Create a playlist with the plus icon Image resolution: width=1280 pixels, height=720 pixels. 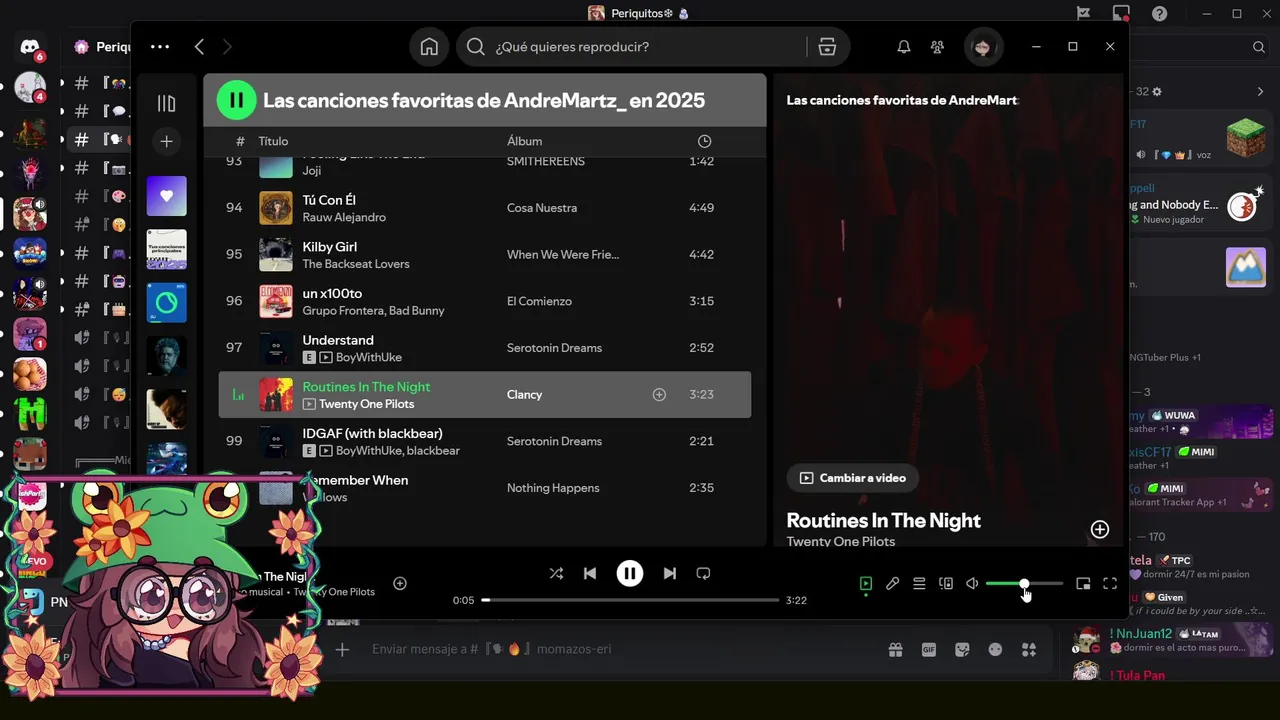click(166, 142)
